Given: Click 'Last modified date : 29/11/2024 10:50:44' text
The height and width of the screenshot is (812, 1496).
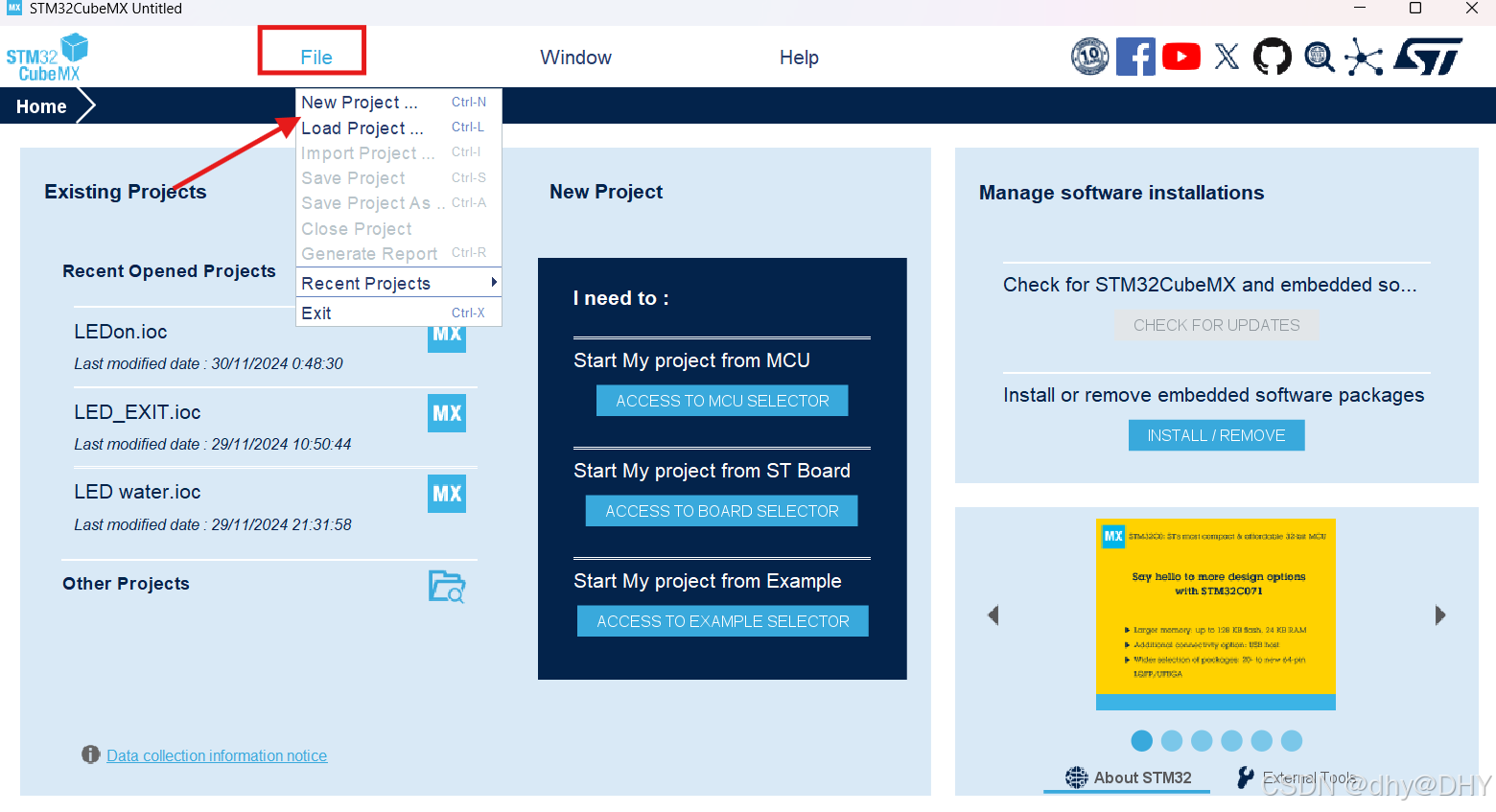Looking at the screenshot, I should 213,444.
